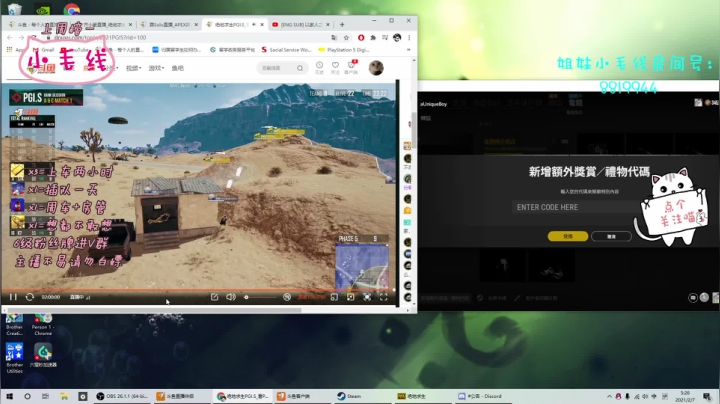The width and height of the screenshot is (720, 404).
Task: Click the aUniqueBoy username in PUBG window
Action: pyautogui.click(x=433, y=104)
